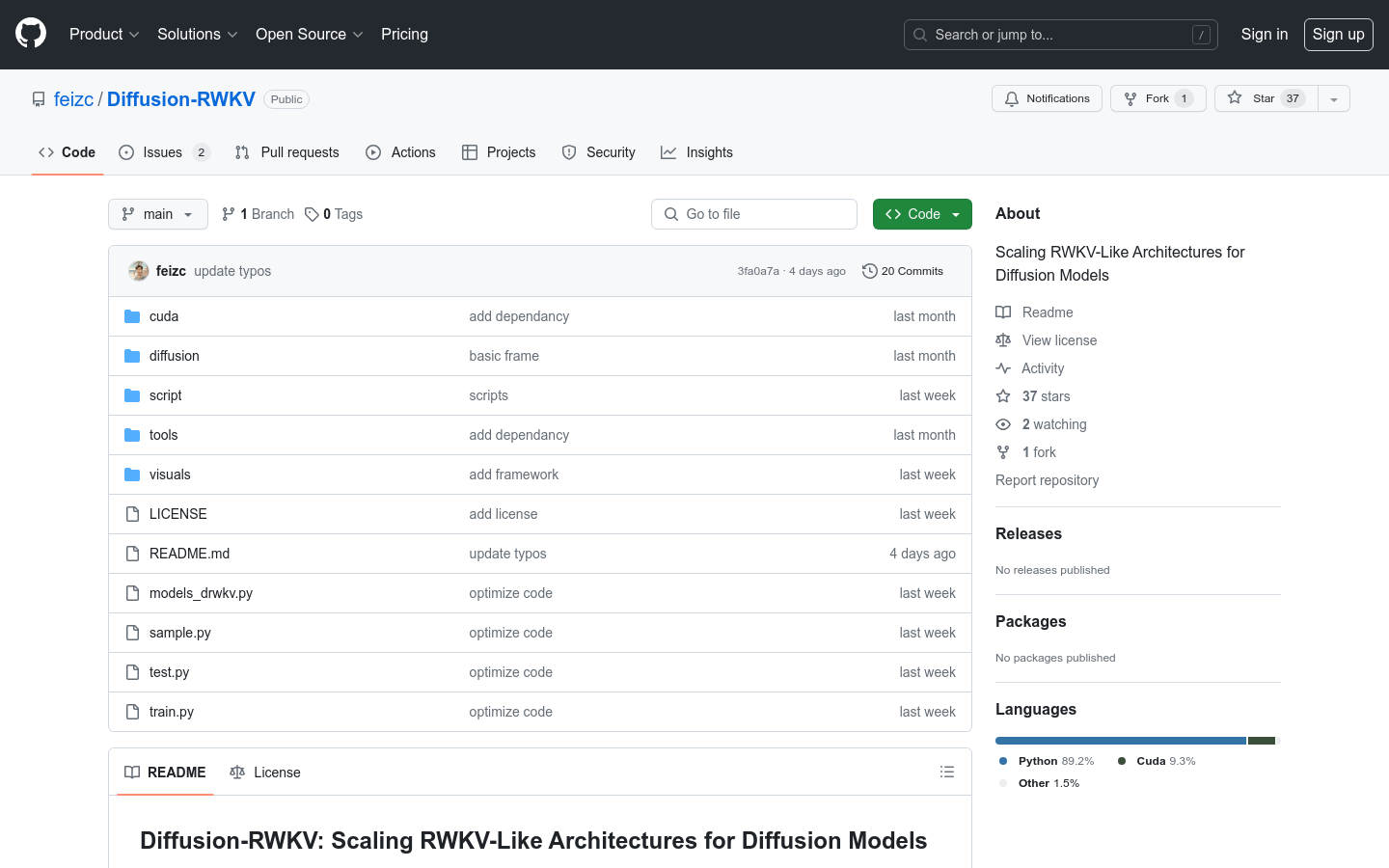The image size is (1389, 868).
Task: View the Insights tab
Action: tap(696, 152)
